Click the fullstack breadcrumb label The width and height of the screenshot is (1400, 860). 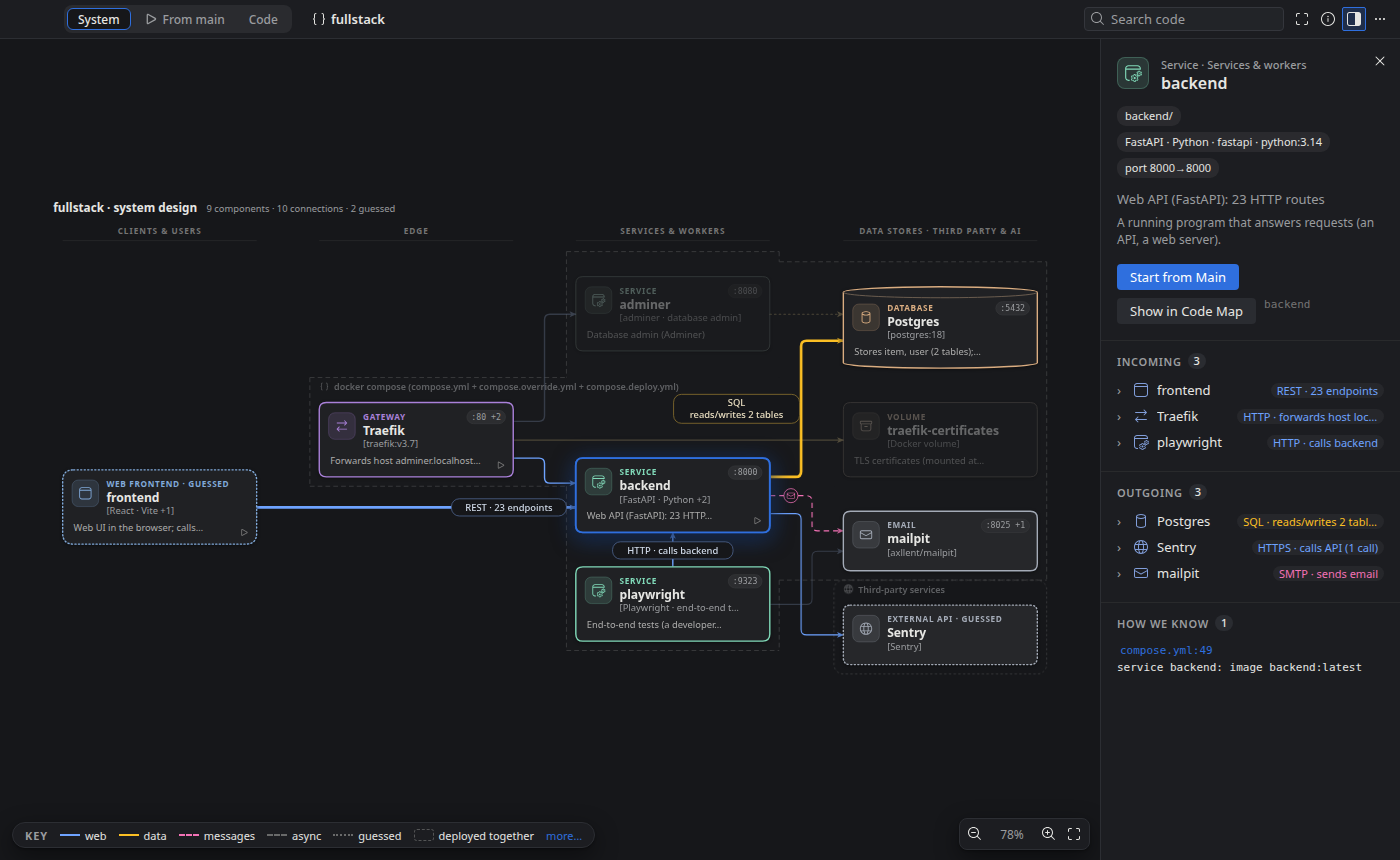pyautogui.click(x=357, y=19)
